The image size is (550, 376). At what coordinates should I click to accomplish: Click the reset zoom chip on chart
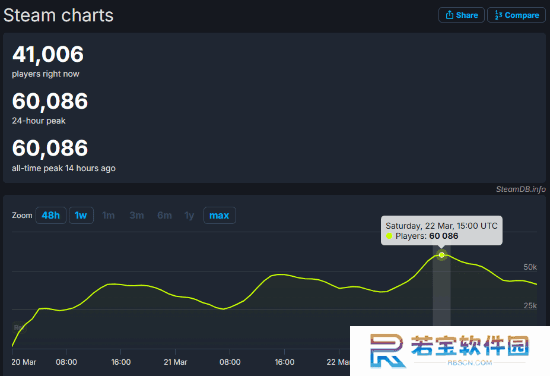pyautogui.click(x=18, y=328)
